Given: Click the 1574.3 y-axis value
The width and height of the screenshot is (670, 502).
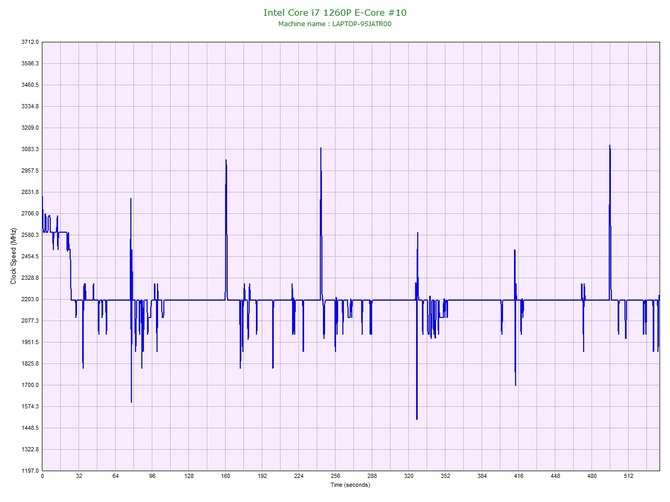Looking at the screenshot, I should click(30, 406).
